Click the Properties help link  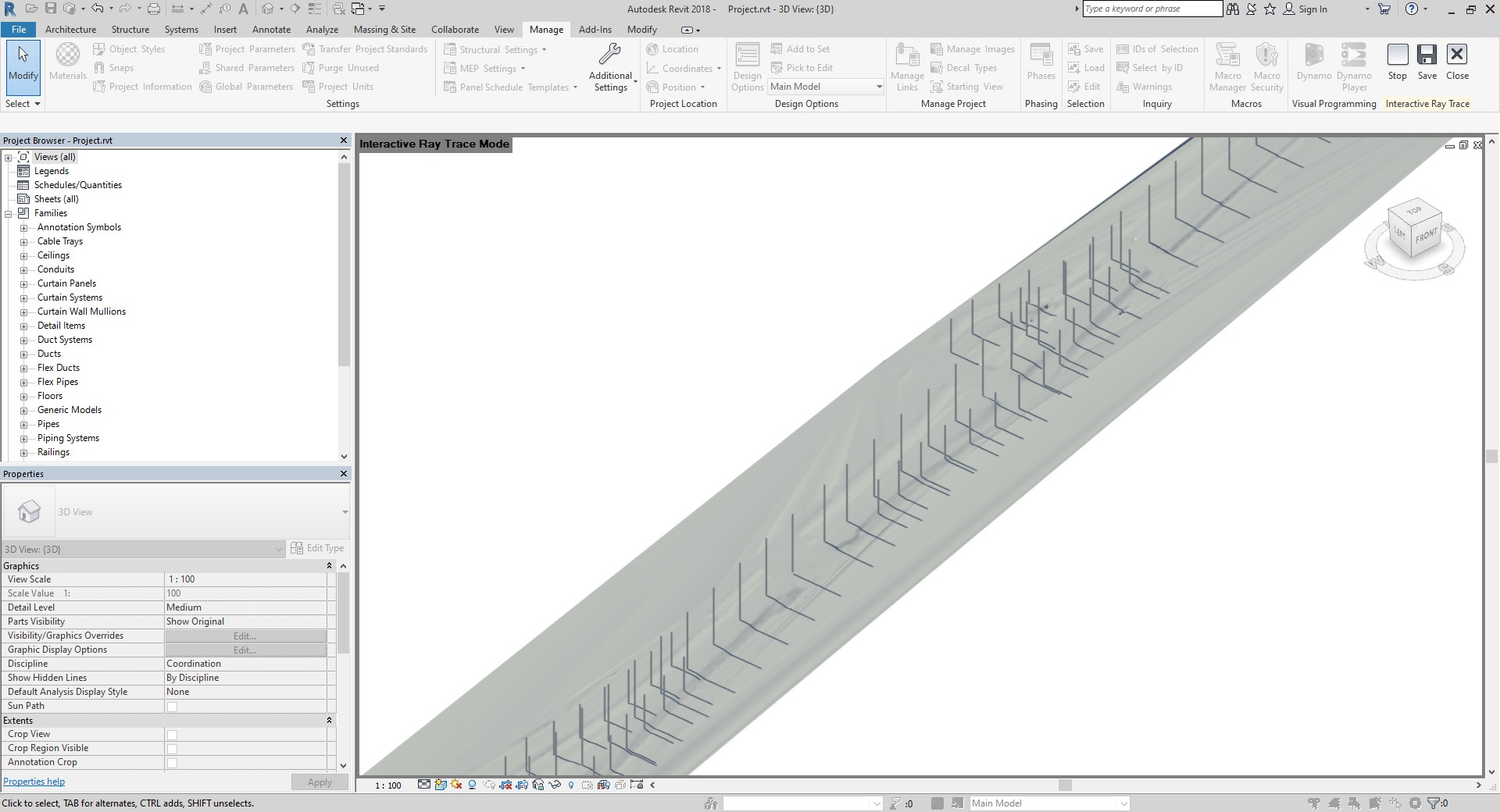pyautogui.click(x=34, y=782)
